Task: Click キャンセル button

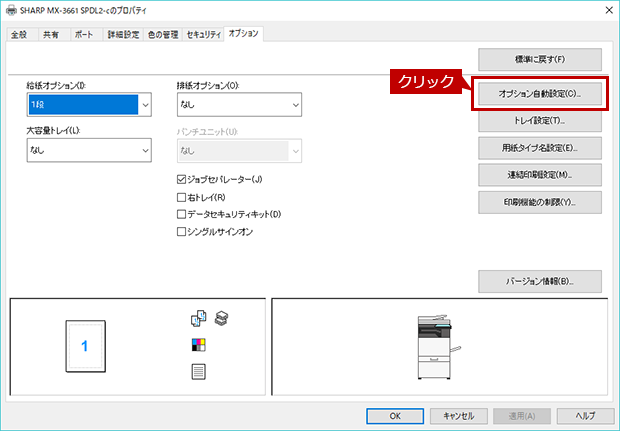Action: click(x=459, y=416)
